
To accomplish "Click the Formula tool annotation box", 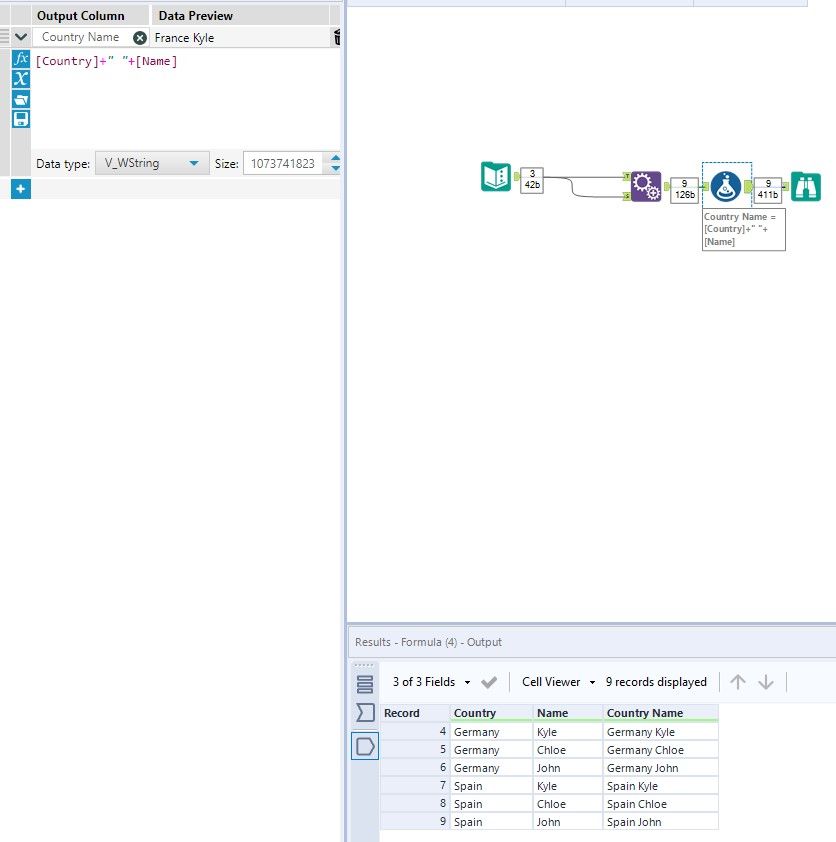I will tap(744, 229).
